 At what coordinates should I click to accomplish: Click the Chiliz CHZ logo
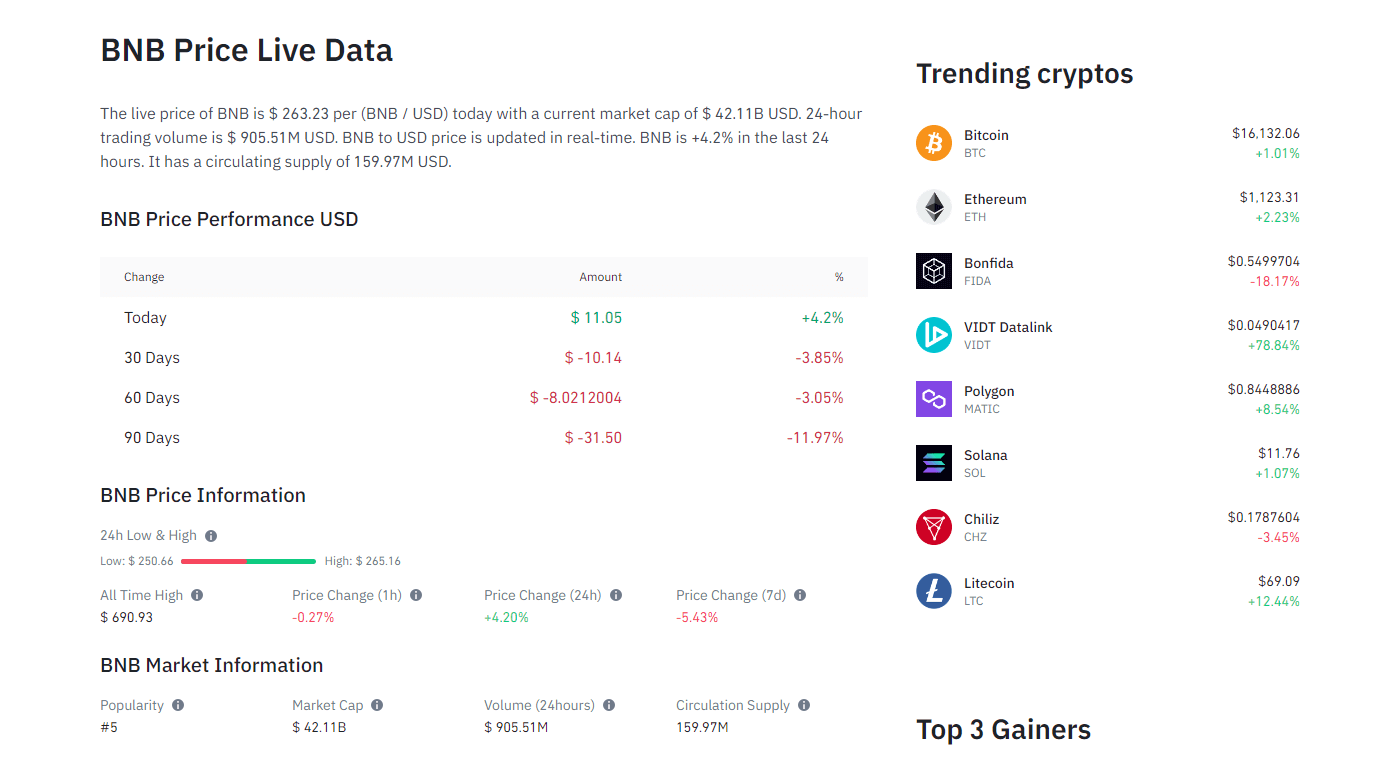[x=933, y=527]
